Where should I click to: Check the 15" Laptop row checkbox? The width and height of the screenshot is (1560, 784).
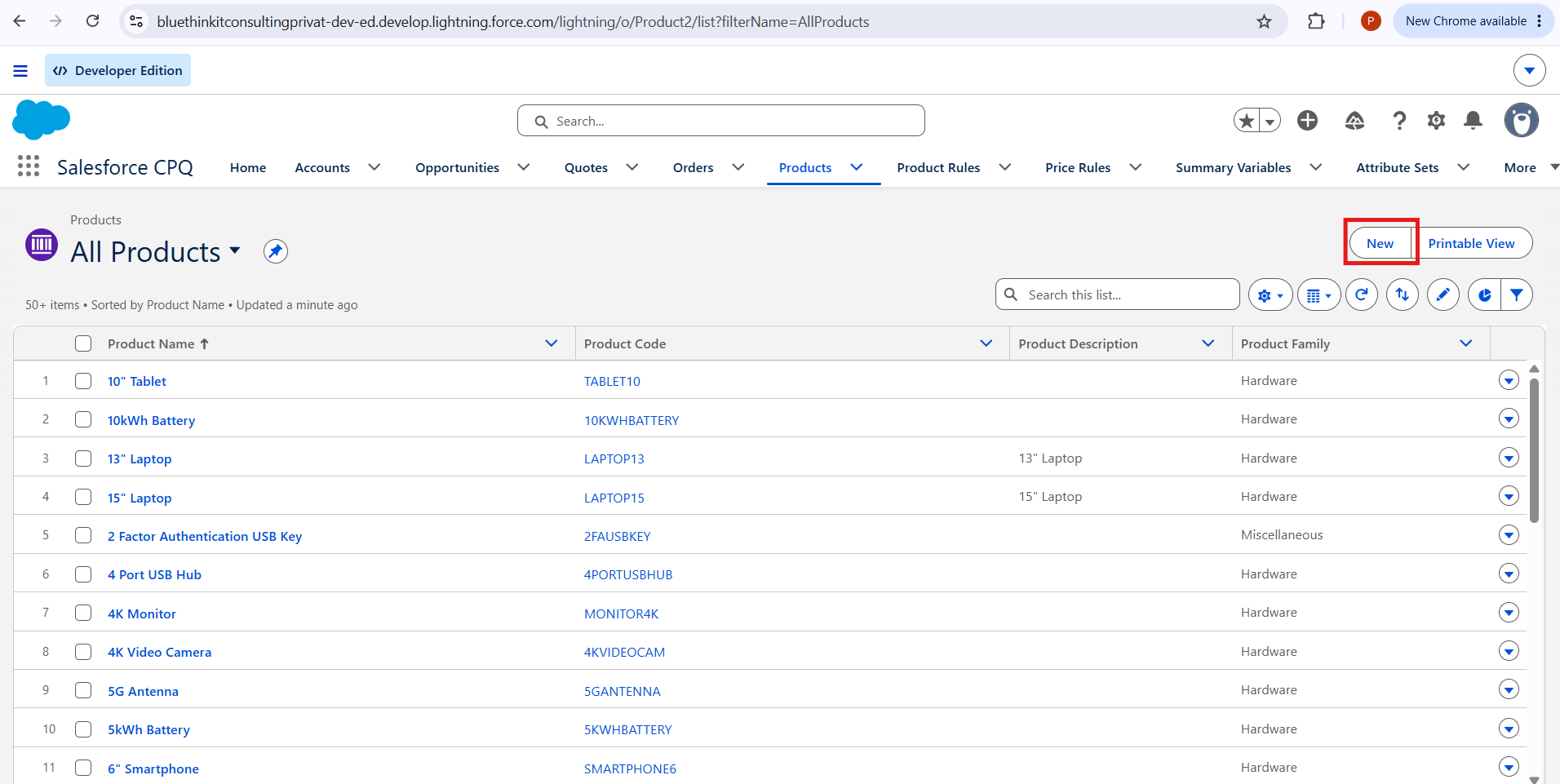83,497
